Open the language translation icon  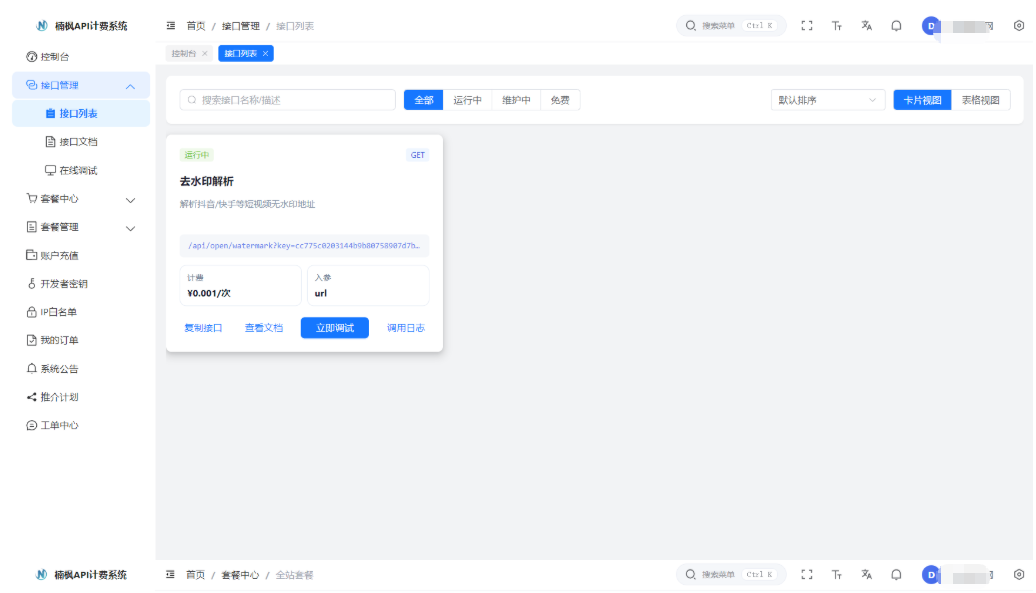(x=866, y=26)
